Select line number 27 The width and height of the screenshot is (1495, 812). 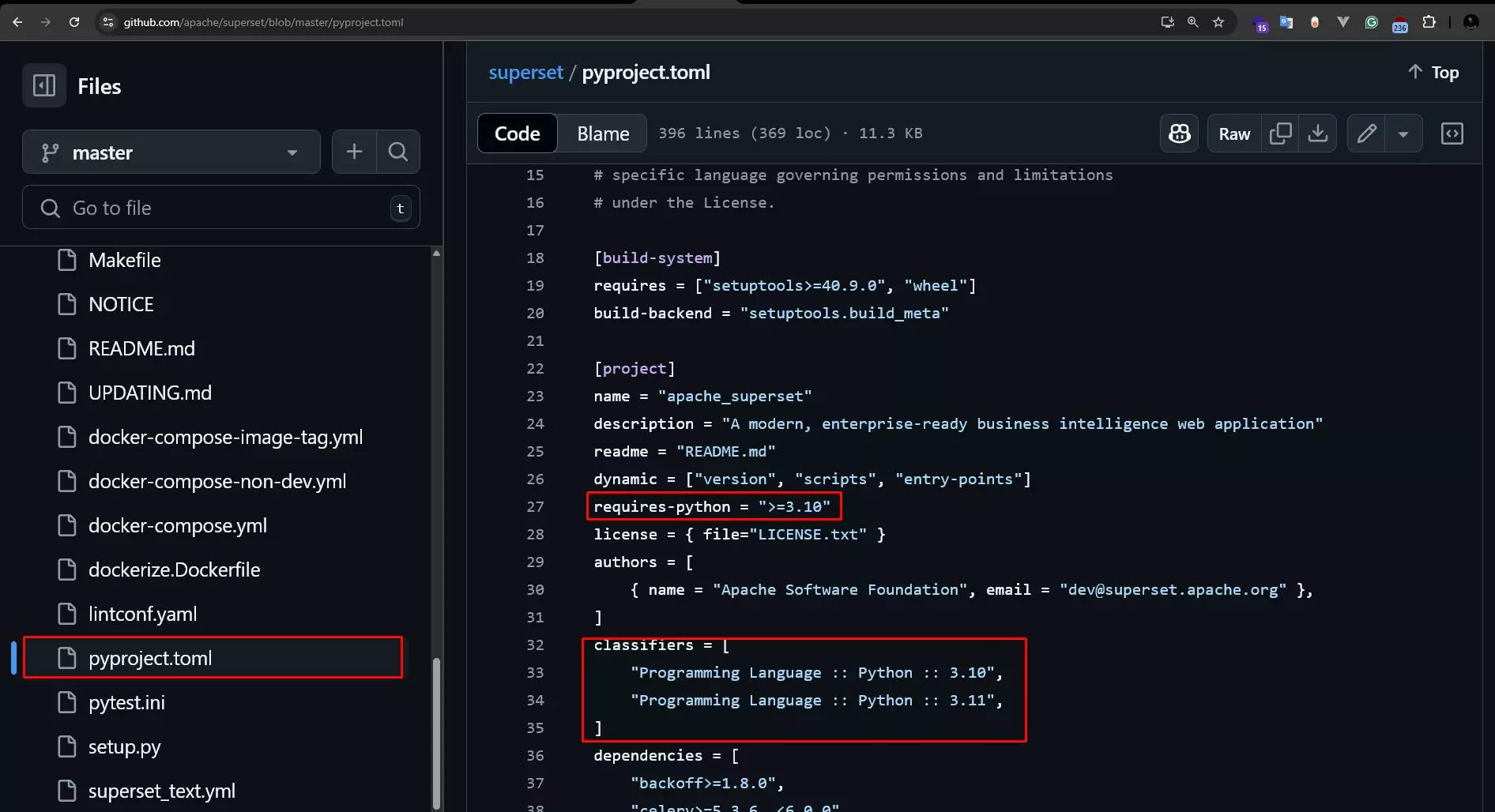tap(535, 506)
